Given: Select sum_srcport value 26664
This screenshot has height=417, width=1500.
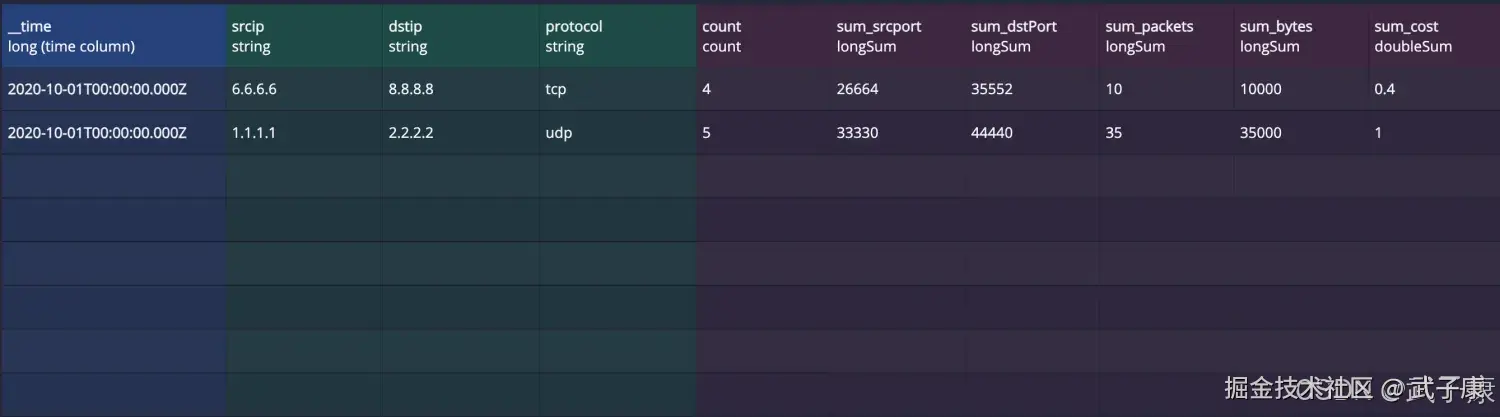Looking at the screenshot, I should click(x=858, y=89).
